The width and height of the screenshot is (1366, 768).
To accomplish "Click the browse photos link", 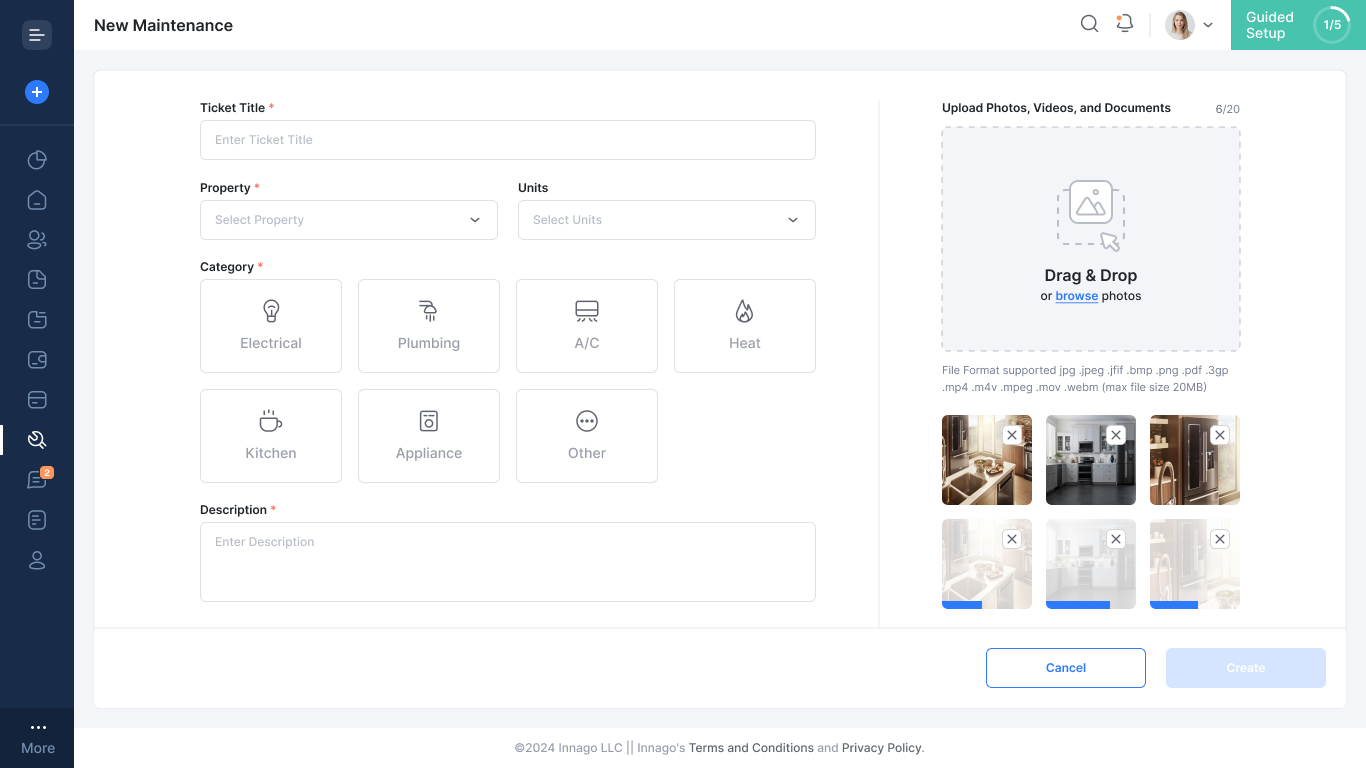I will tap(1077, 296).
